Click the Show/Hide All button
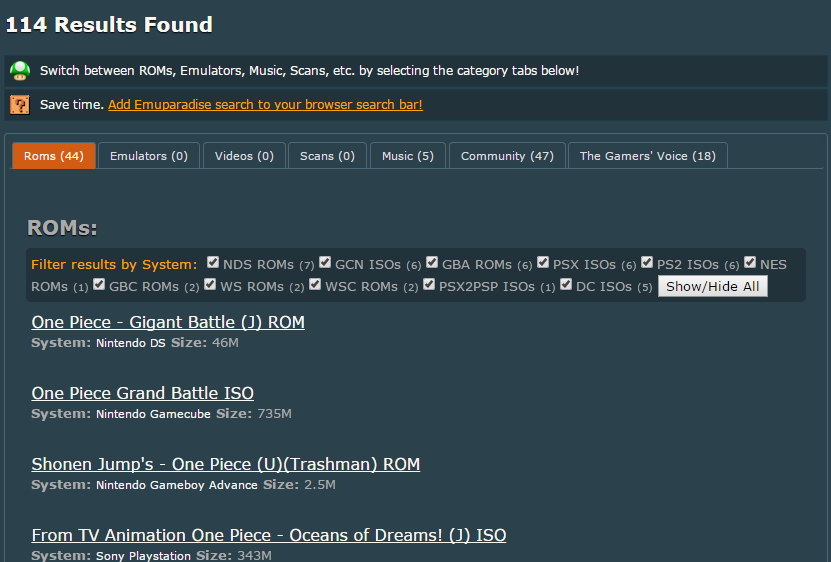831x562 pixels. [x=713, y=286]
